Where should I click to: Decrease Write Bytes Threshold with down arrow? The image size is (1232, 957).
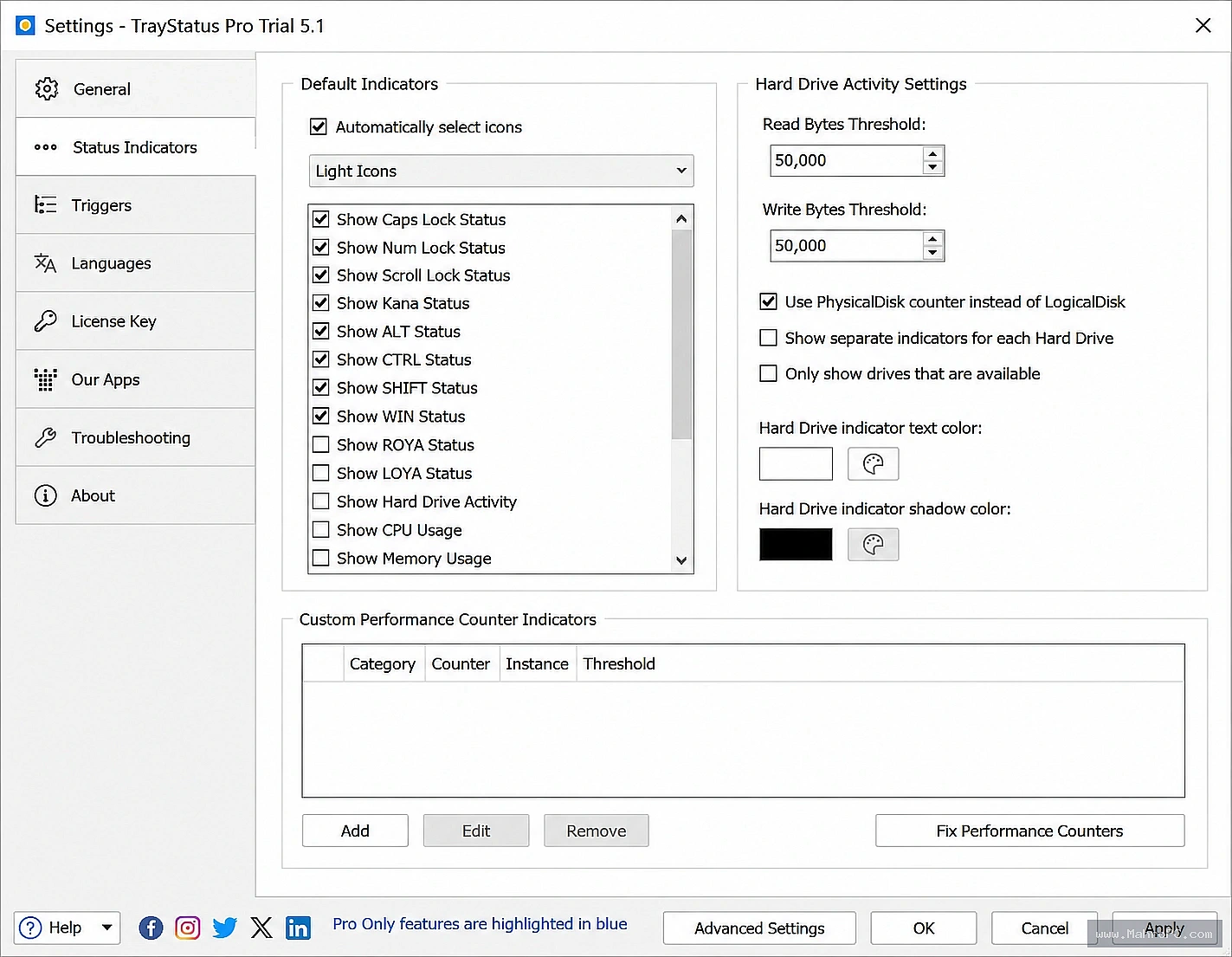point(932,253)
